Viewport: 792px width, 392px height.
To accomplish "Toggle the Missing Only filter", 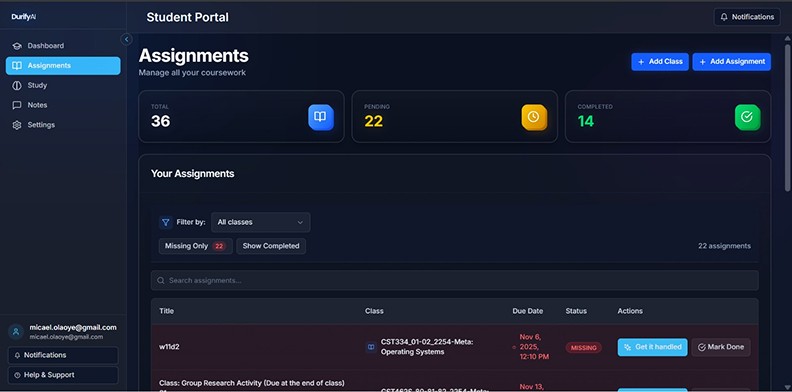I will click(195, 246).
